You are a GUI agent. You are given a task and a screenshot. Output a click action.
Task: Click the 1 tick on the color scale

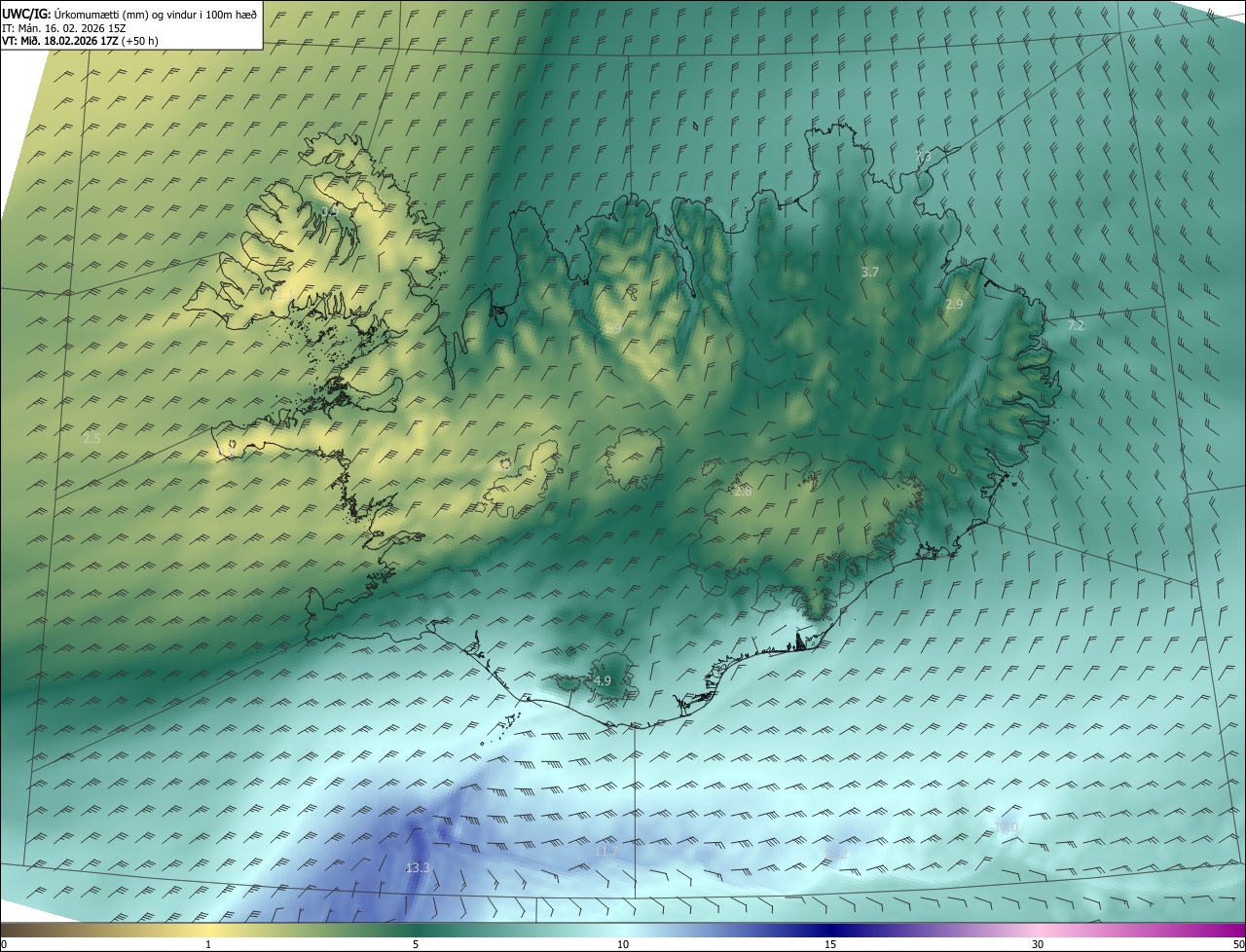(x=208, y=944)
